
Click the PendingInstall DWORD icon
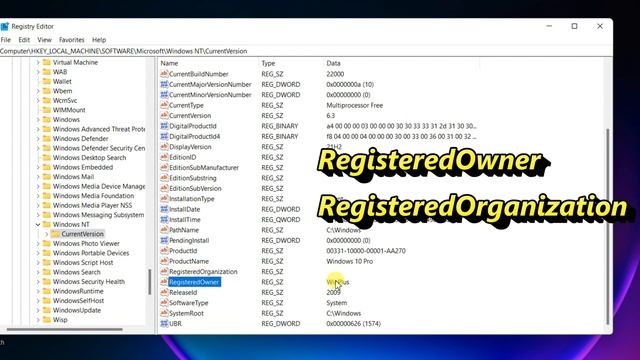(164, 240)
